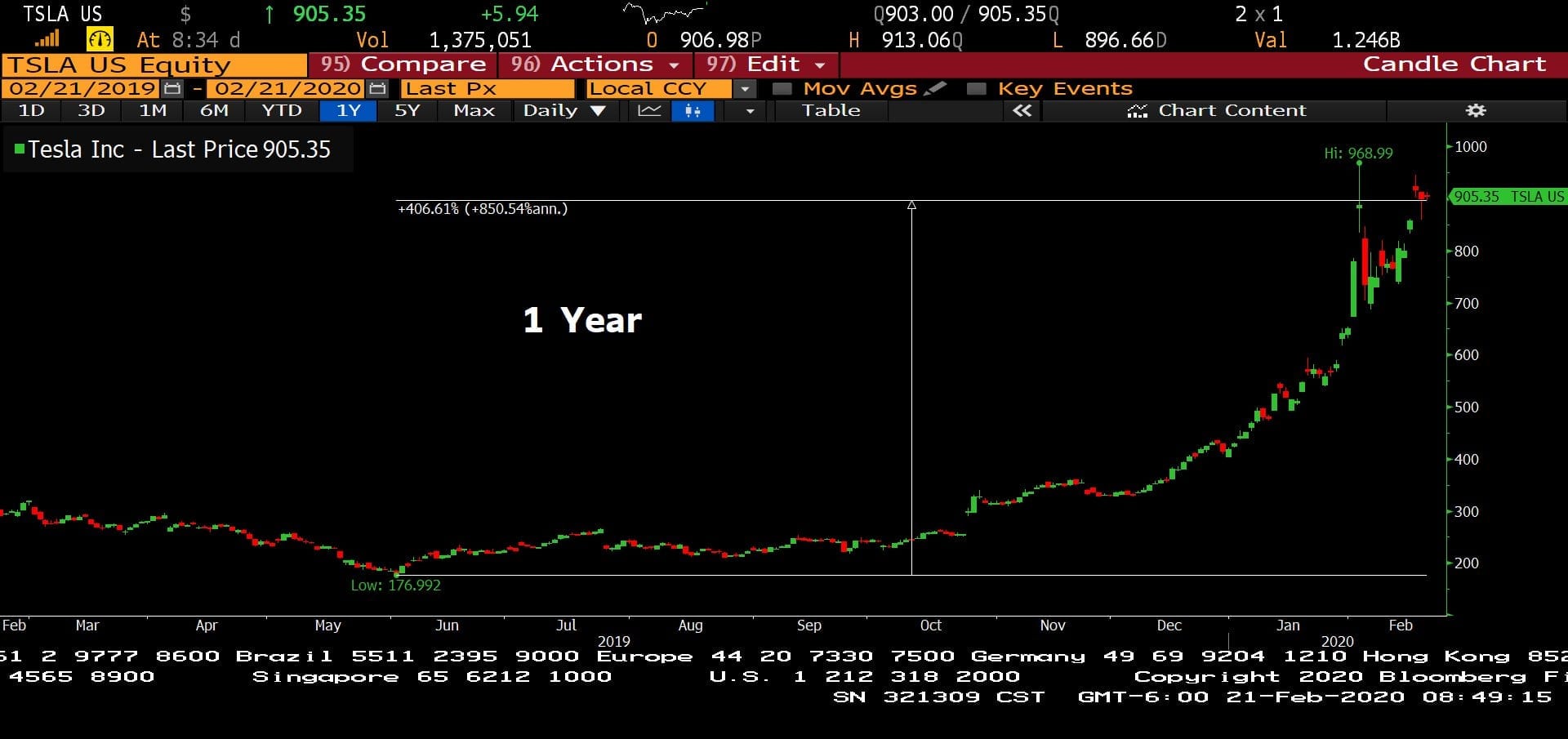The image size is (1568, 739).
Task: Click the Tesla Inc - Last Price legend
Action: (x=179, y=149)
